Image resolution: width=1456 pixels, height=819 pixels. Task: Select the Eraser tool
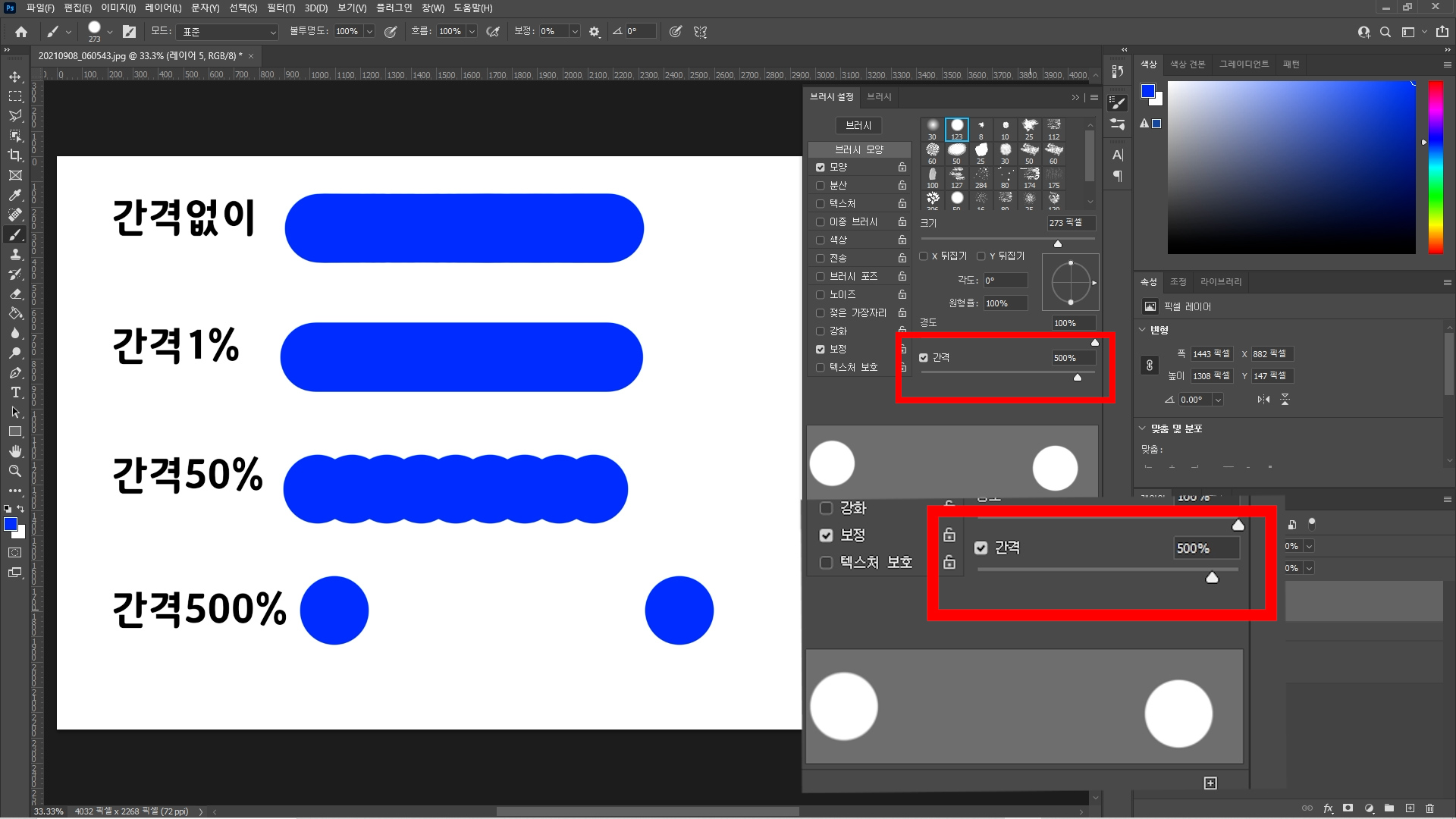coord(15,293)
